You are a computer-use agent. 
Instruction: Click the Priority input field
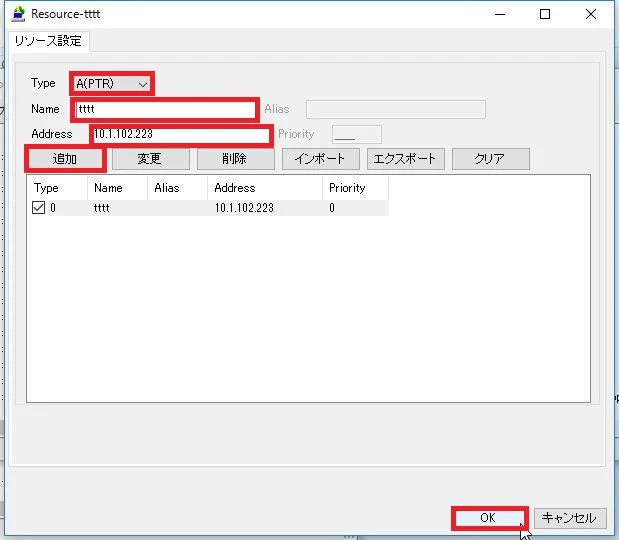[357, 134]
